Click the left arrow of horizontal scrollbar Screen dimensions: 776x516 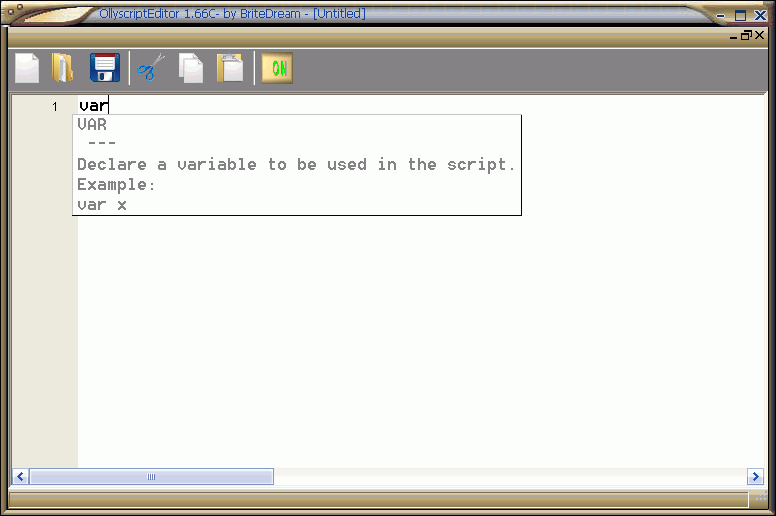pyautogui.click(x=20, y=477)
